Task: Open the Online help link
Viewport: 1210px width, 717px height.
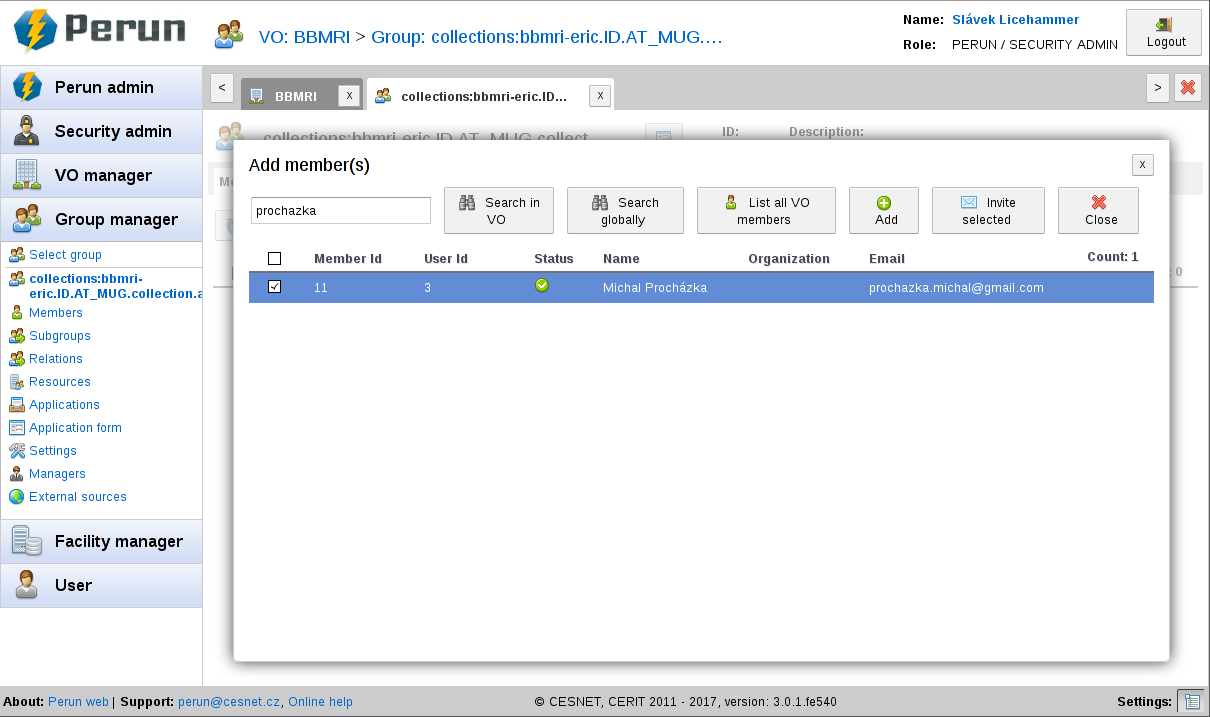Action: [321, 702]
